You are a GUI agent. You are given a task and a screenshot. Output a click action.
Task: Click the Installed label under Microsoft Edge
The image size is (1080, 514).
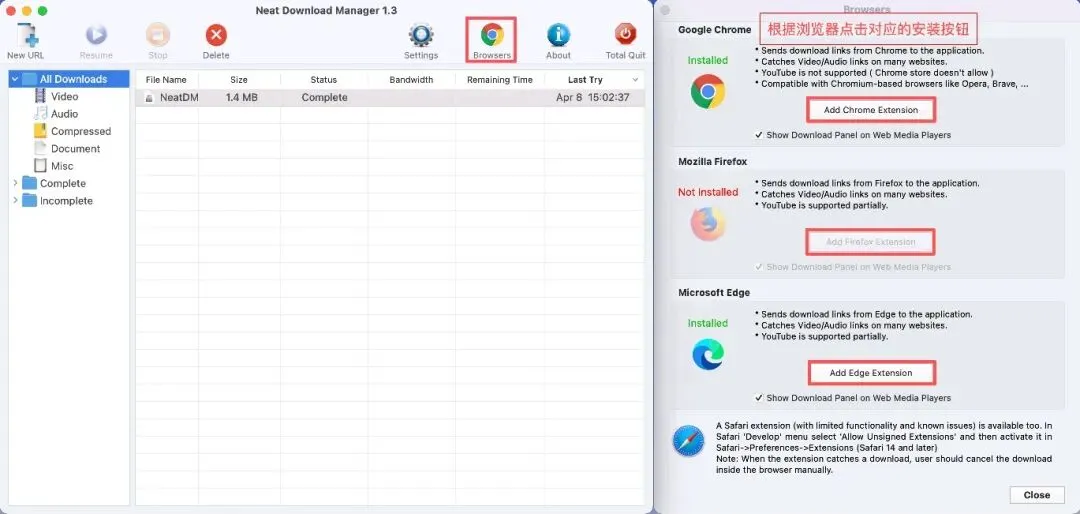click(x=707, y=323)
